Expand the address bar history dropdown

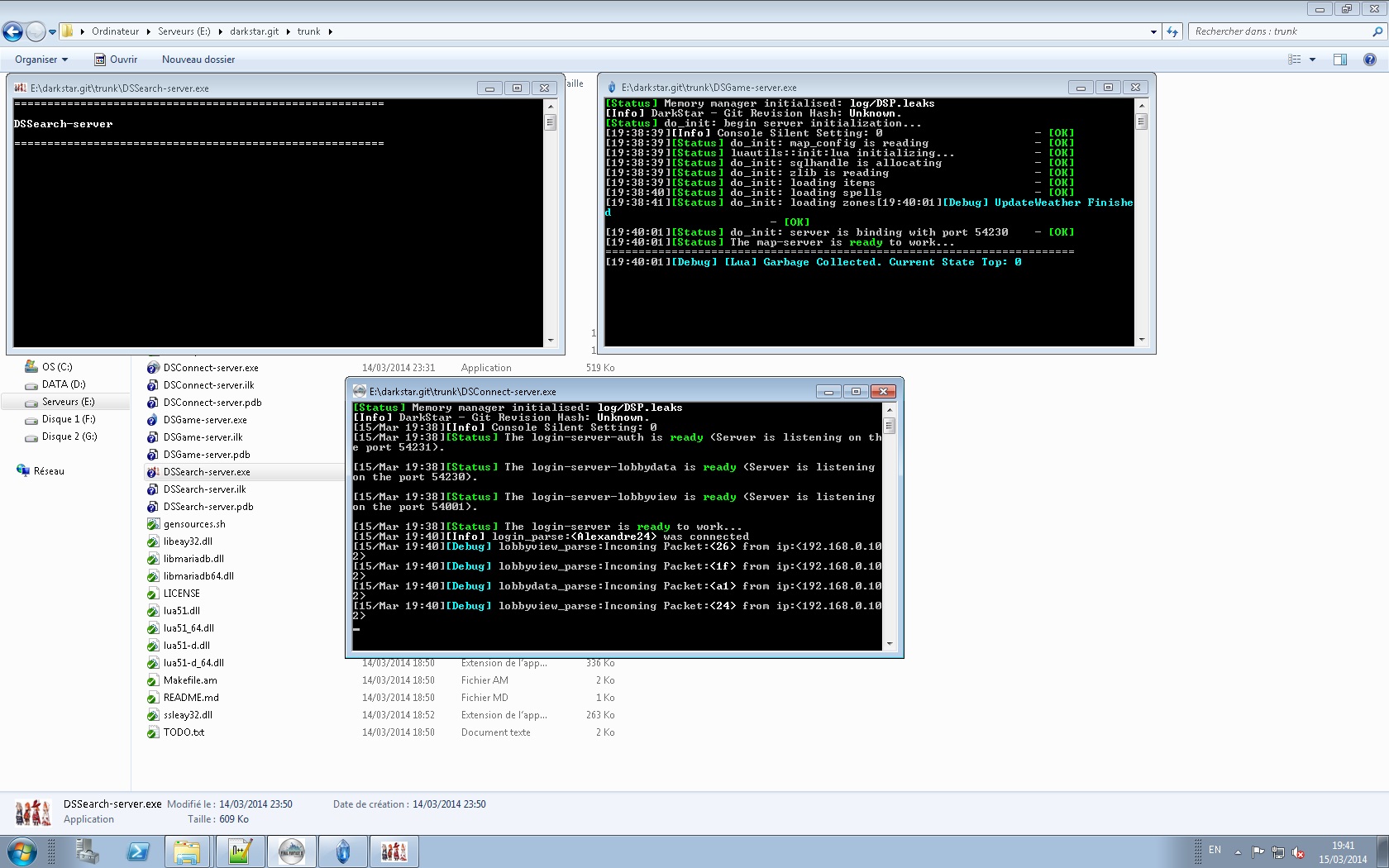(x=1153, y=31)
